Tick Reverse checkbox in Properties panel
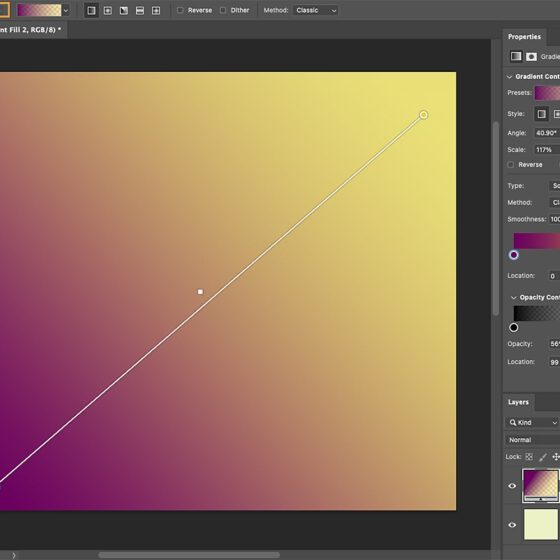The height and width of the screenshot is (560, 560). click(x=511, y=165)
